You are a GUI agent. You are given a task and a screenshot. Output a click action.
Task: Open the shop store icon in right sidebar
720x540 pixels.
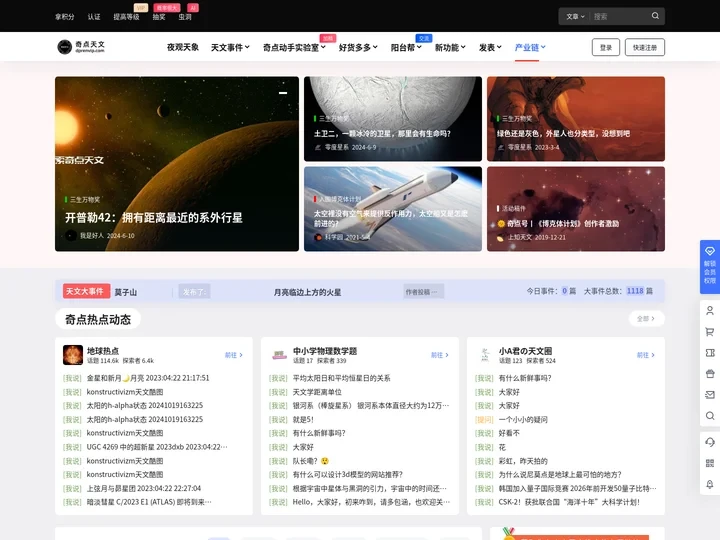[709, 374]
